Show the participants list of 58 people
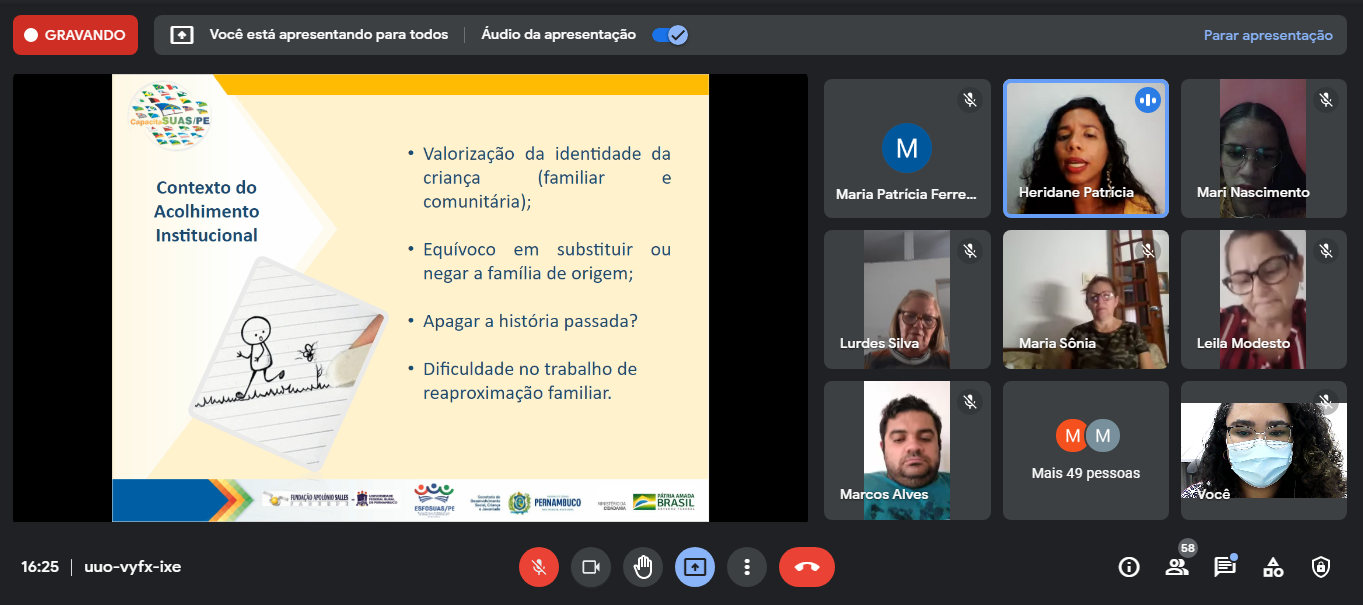1363x605 pixels. pyautogui.click(x=1177, y=567)
